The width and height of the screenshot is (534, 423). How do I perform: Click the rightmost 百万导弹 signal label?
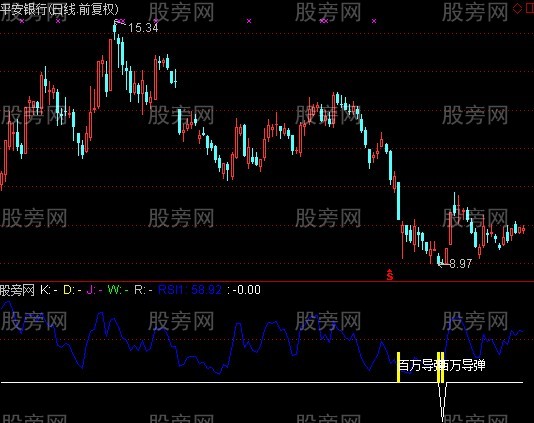pyautogui.click(x=464, y=365)
